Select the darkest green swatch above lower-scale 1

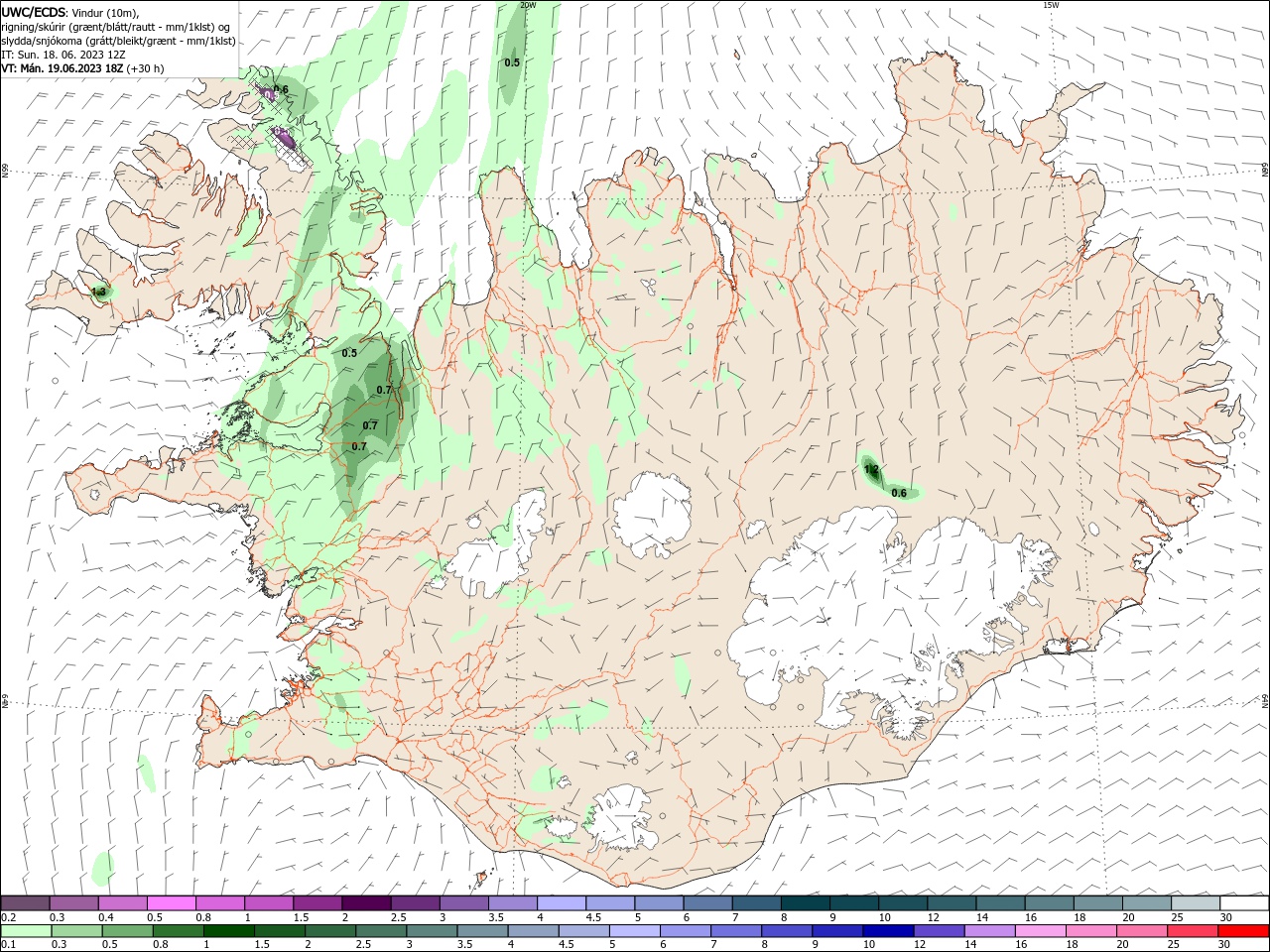[x=228, y=931]
